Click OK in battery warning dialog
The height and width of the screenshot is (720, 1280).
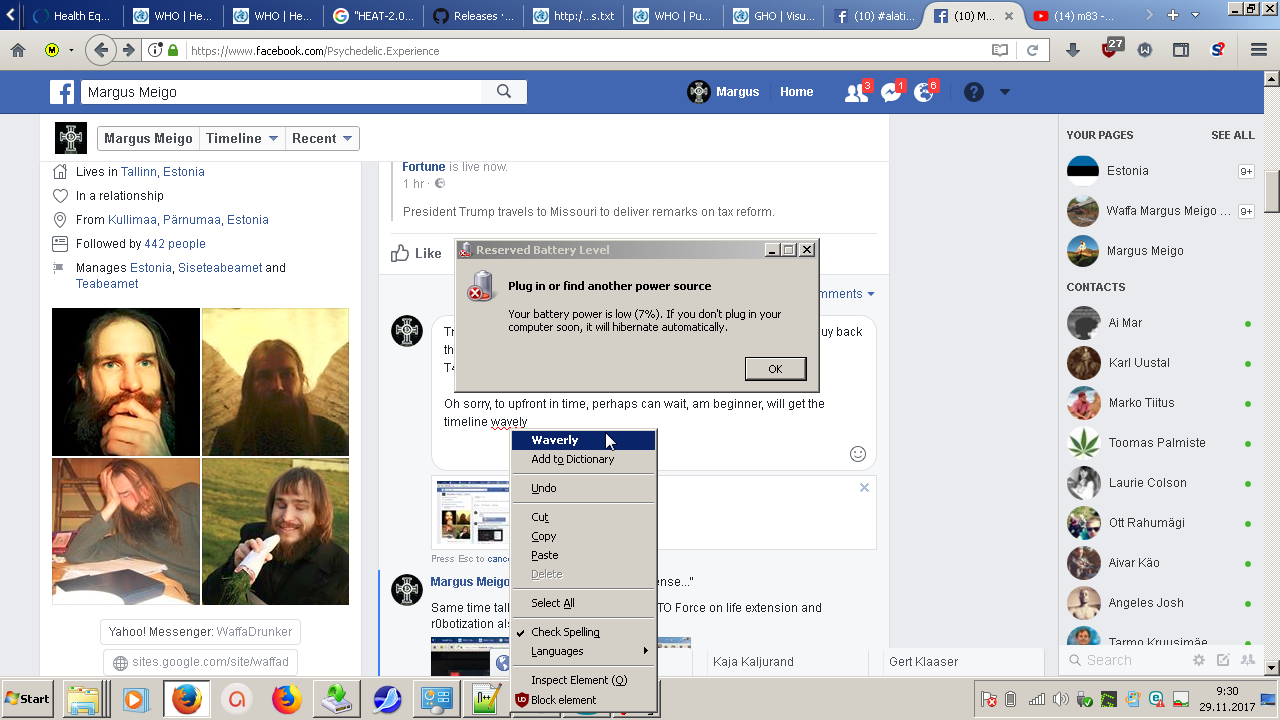[x=775, y=369]
